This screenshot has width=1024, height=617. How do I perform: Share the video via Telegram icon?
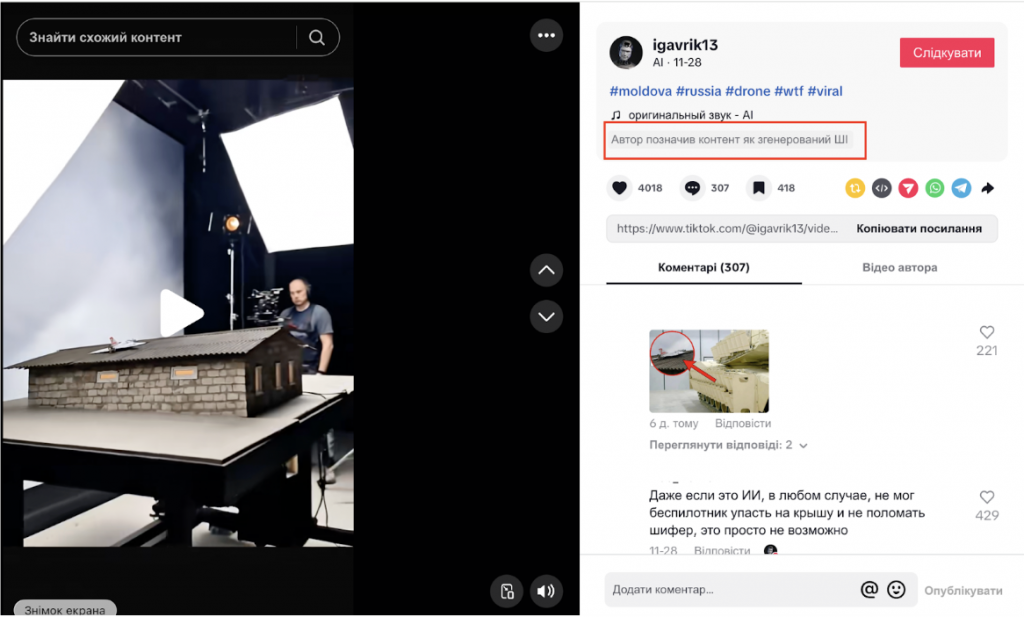[960, 188]
